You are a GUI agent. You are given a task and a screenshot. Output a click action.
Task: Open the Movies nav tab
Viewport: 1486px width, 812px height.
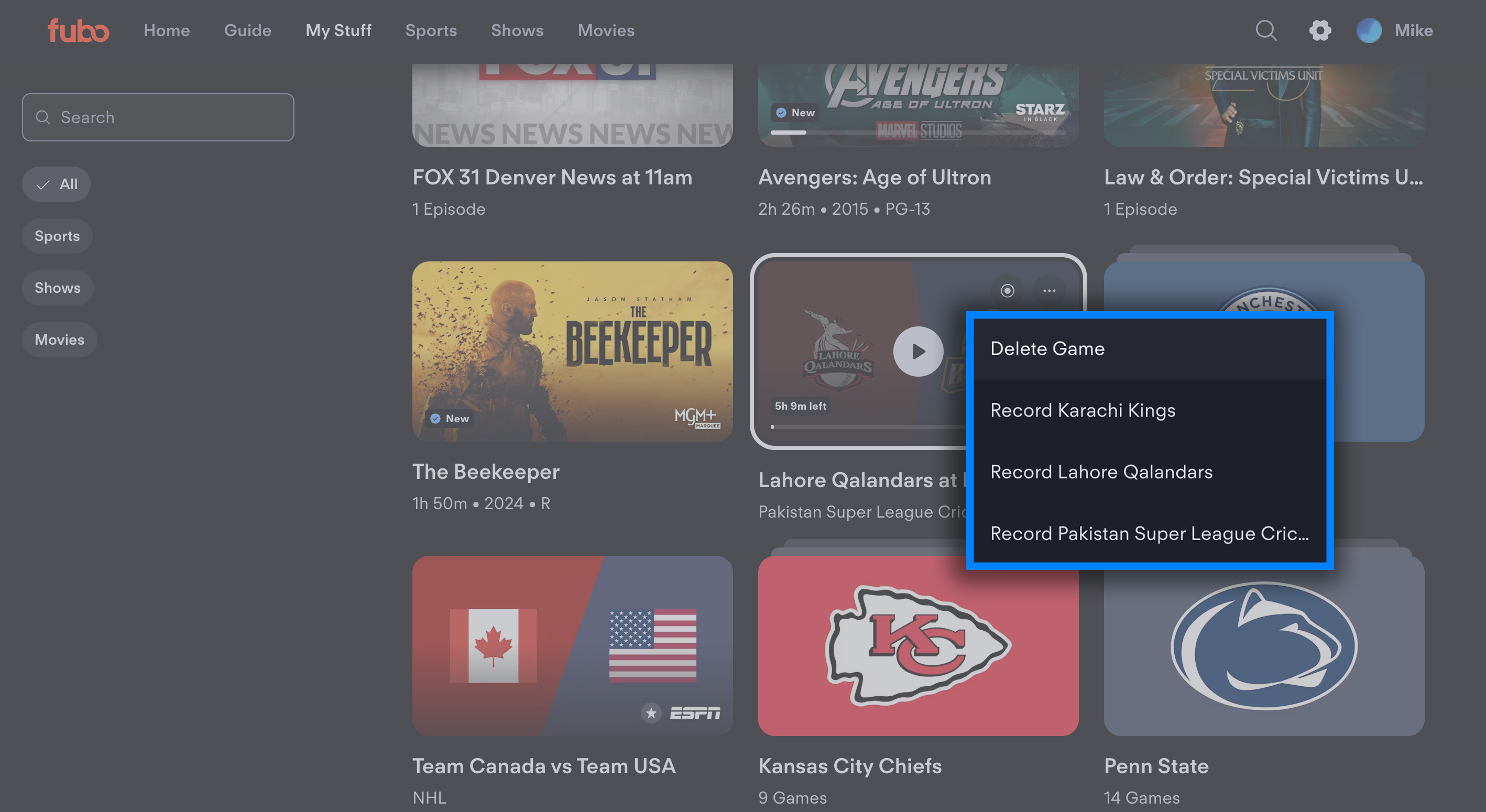[606, 30]
